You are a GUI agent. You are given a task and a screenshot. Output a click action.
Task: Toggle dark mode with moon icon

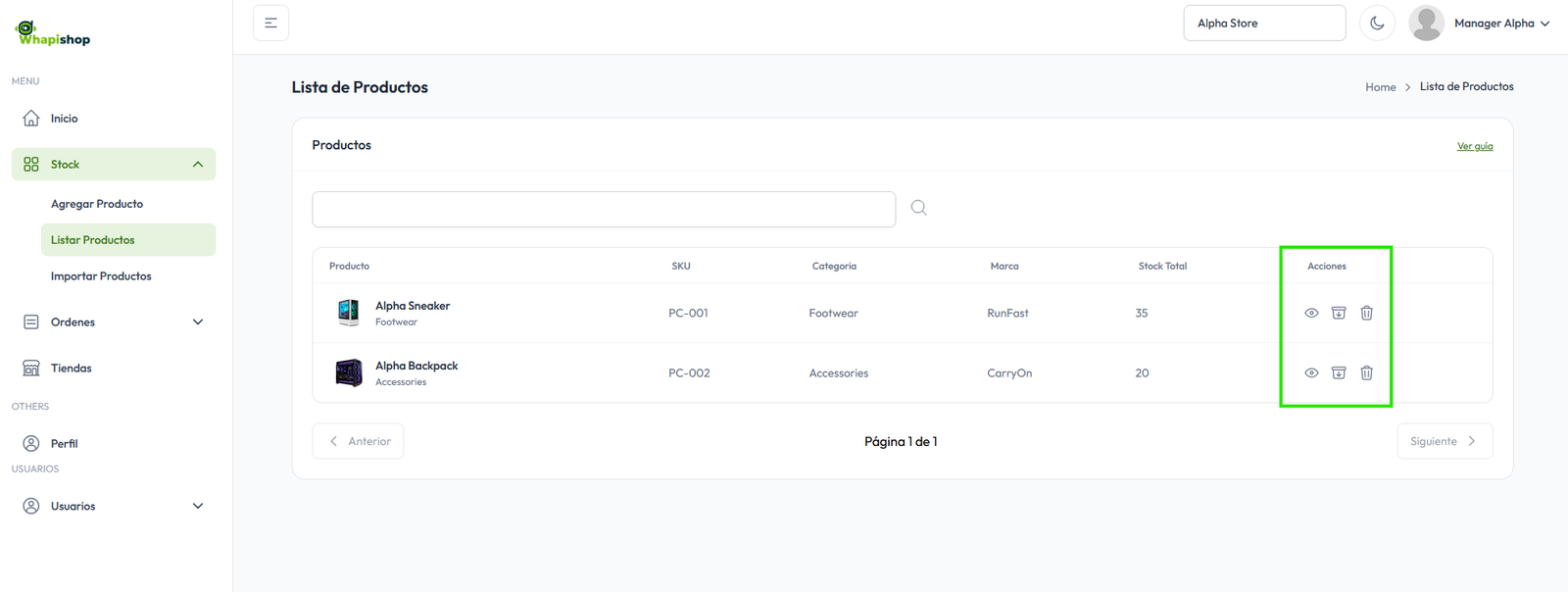pos(1377,24)
